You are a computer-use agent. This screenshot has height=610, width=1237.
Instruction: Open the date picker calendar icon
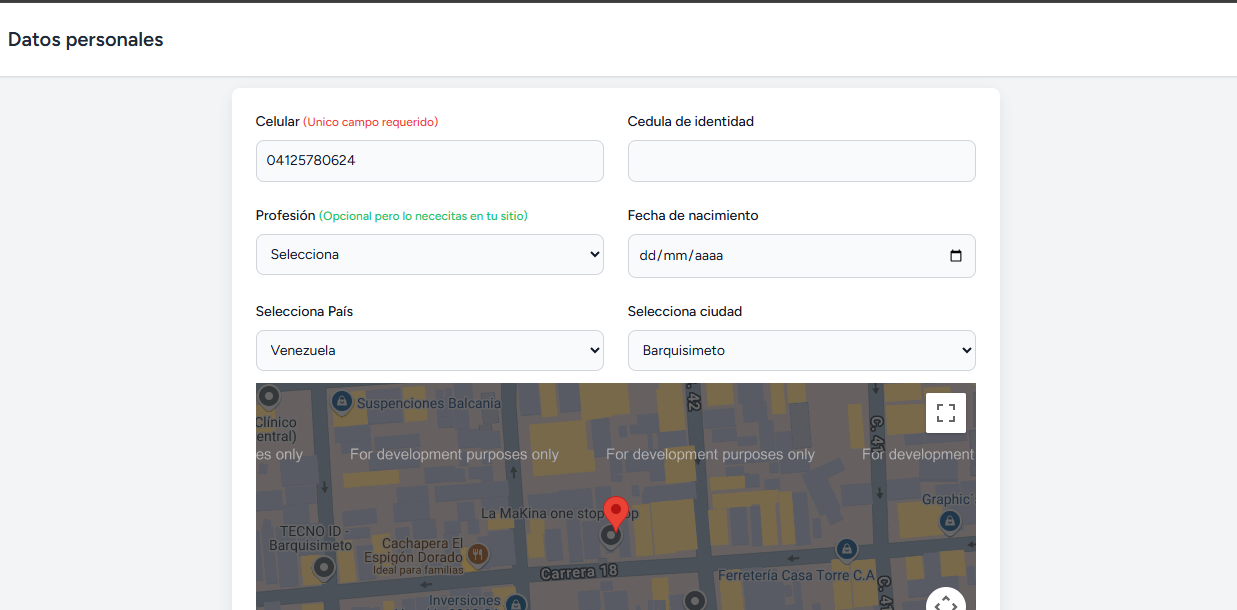(956, 255)
